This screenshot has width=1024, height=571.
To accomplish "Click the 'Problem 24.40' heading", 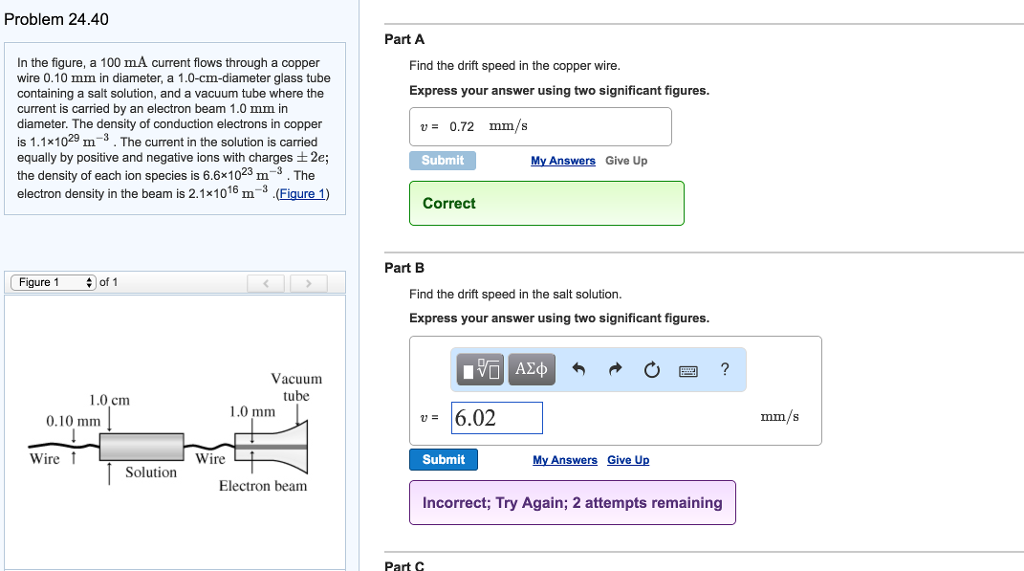I will tap(56, 20).
